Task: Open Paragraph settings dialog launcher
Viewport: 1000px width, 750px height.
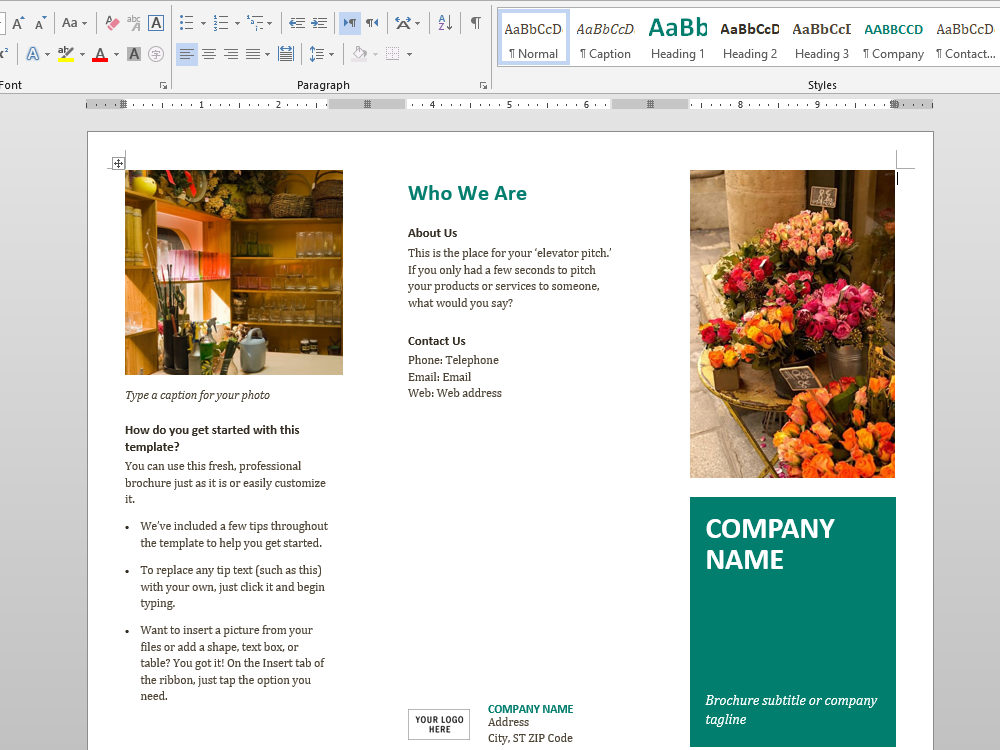Action: point(483,85)
